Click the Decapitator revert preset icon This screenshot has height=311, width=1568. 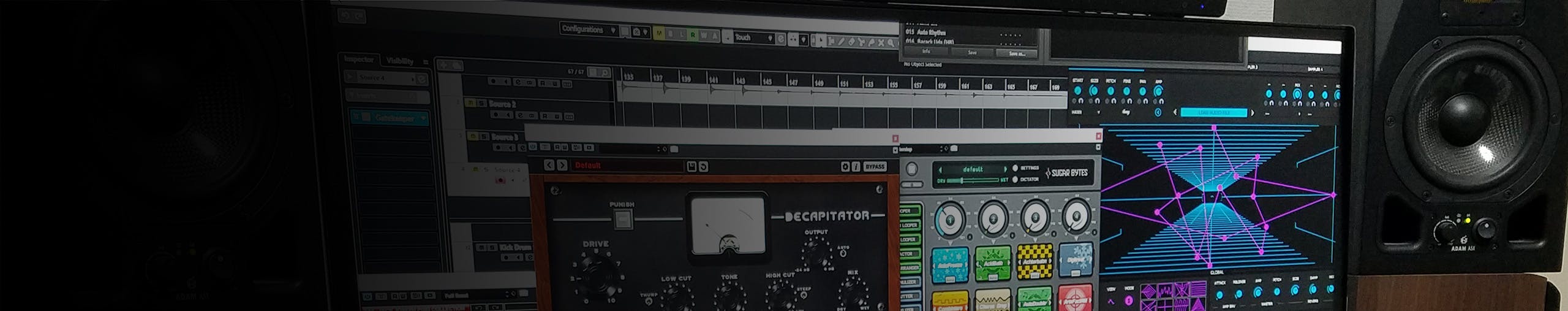(x=703, y=167)
